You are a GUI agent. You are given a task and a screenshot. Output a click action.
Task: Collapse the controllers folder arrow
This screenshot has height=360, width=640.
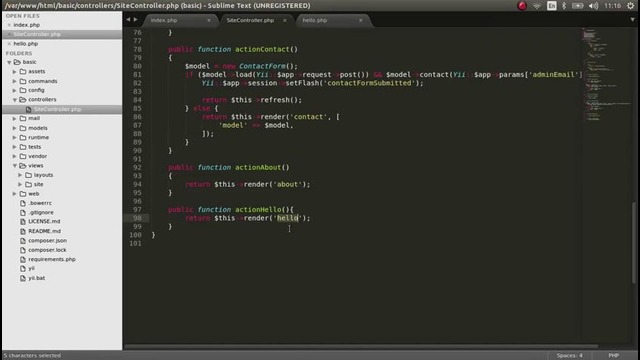(x=15, y=100)
